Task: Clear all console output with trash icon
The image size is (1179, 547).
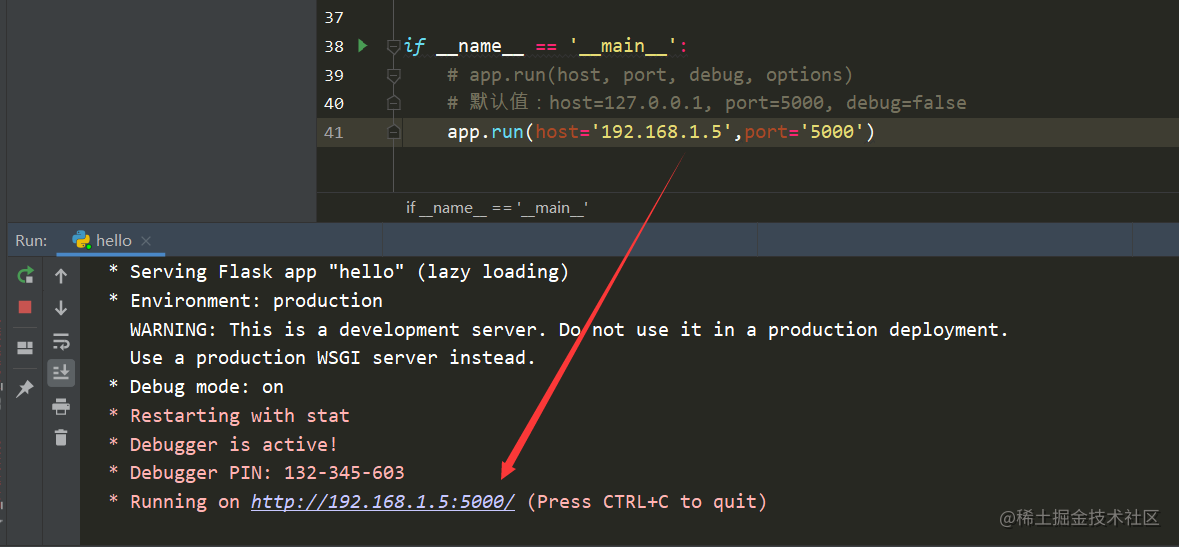Action: pyautogui.click(x=61, y=436)
